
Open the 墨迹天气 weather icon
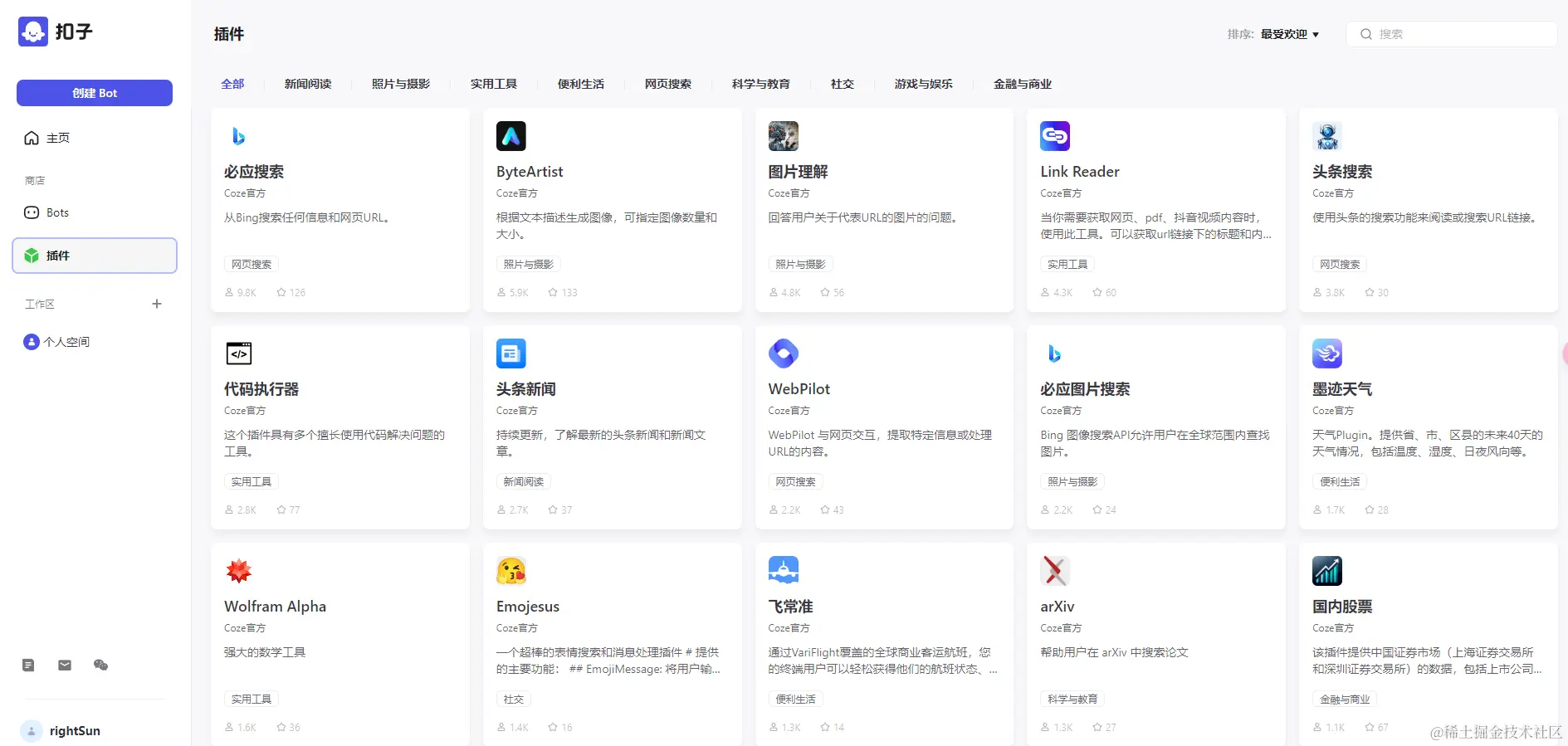pyautogui.click(x=1327, y=353)
